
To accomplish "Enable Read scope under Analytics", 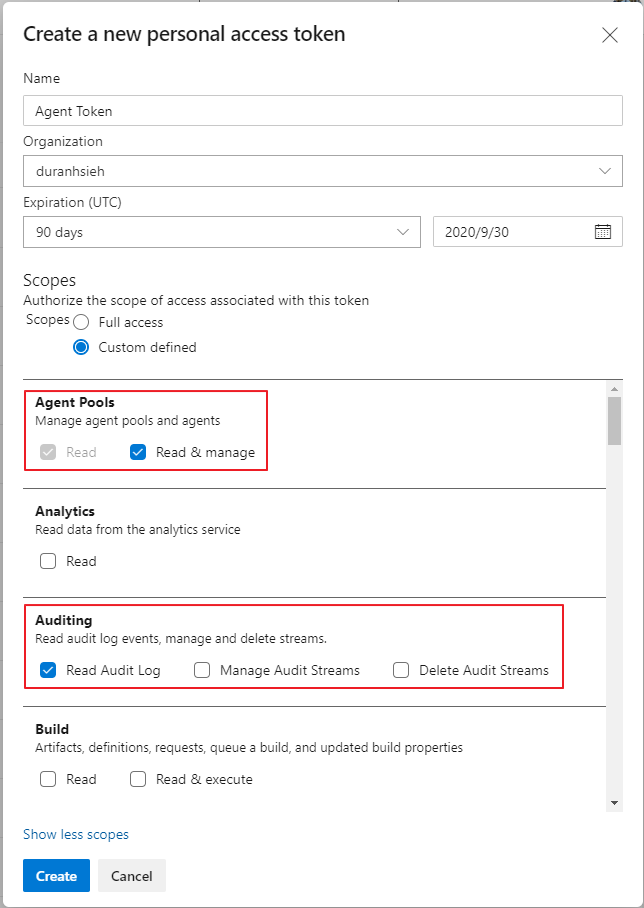I will [x=47, y=561].
